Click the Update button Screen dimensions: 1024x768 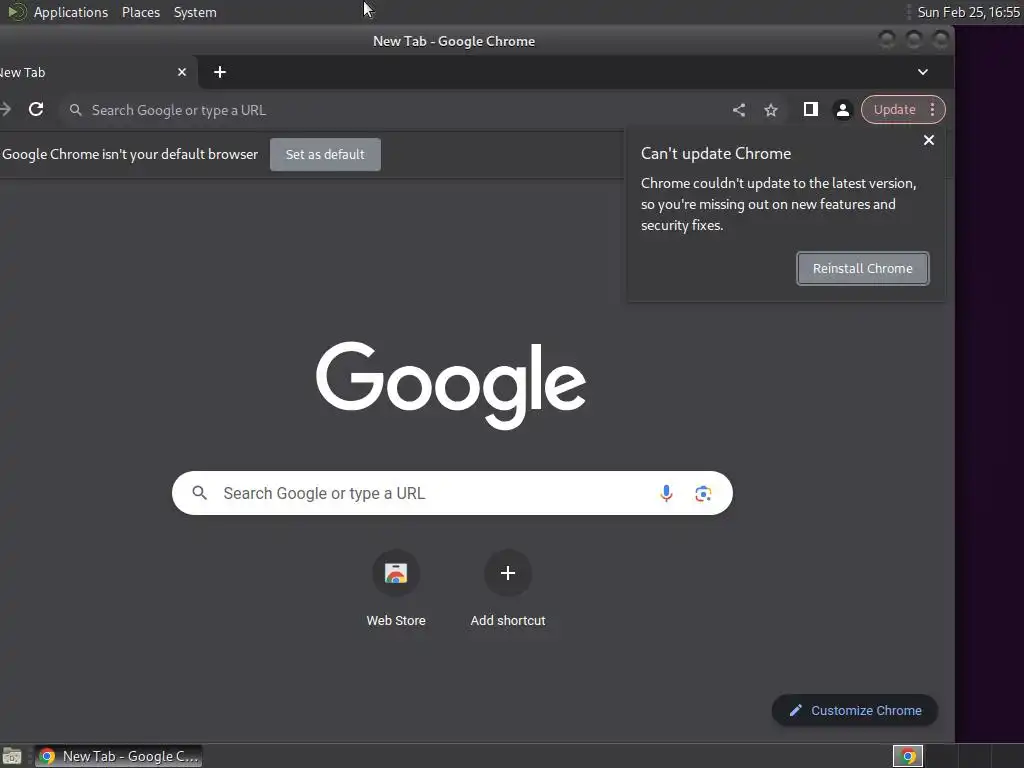[x=894, y=110]
